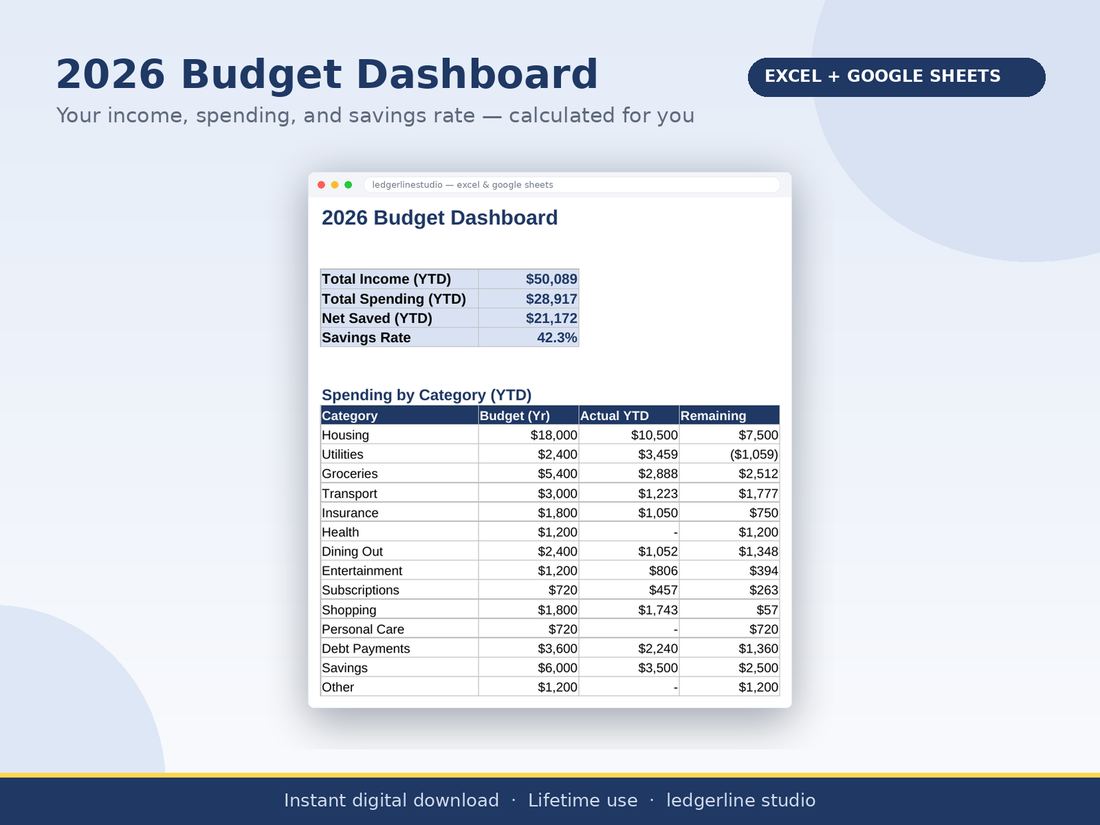Select the $28,917 total spending value
Viewport: 1100px width, 825px height.
click(x=529, y=298)
